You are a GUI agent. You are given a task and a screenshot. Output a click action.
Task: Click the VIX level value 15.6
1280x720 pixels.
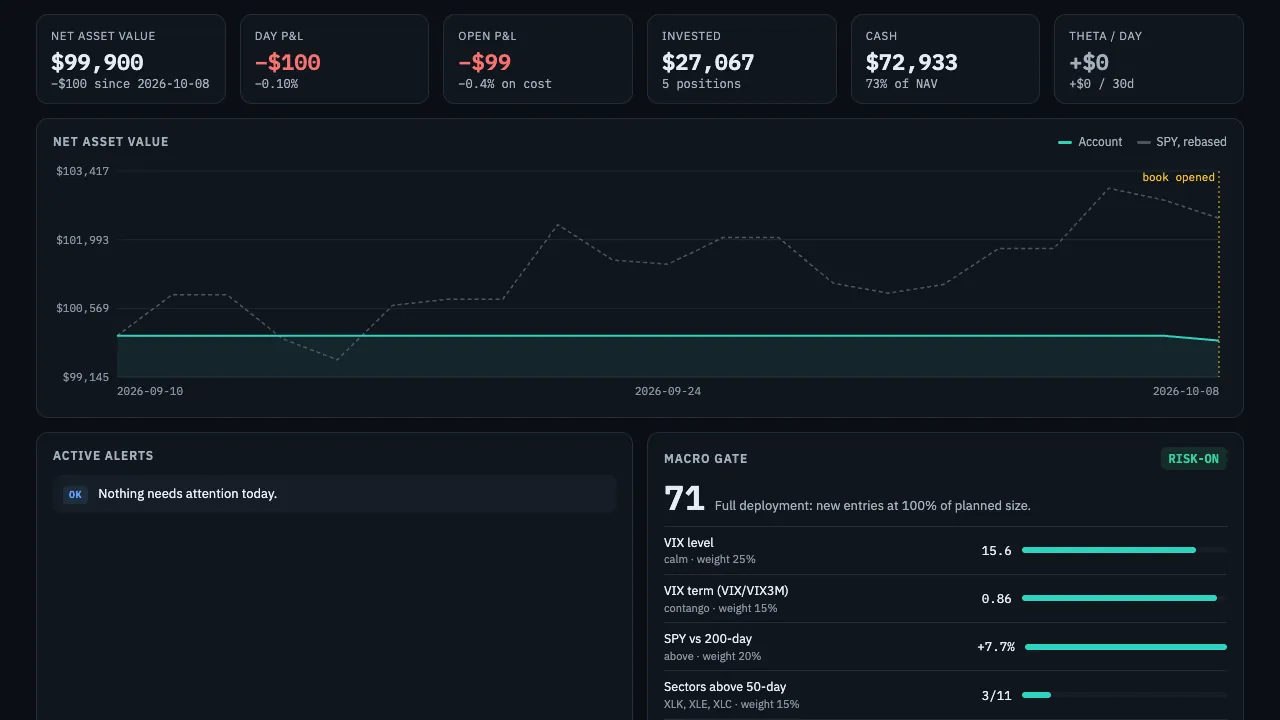pos(996,551)
